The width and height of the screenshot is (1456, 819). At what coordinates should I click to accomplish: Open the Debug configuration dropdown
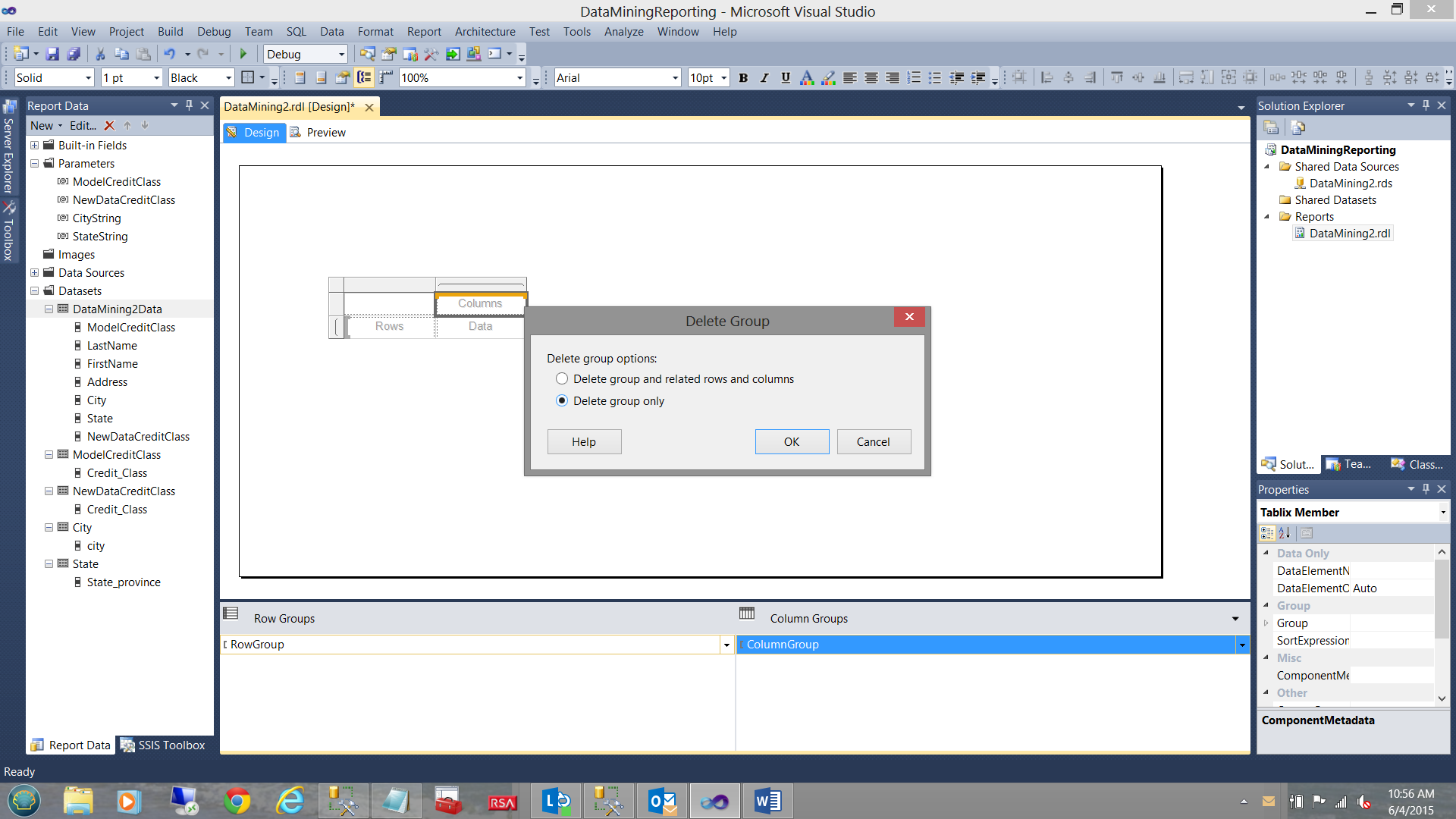[x=341, y=54]
